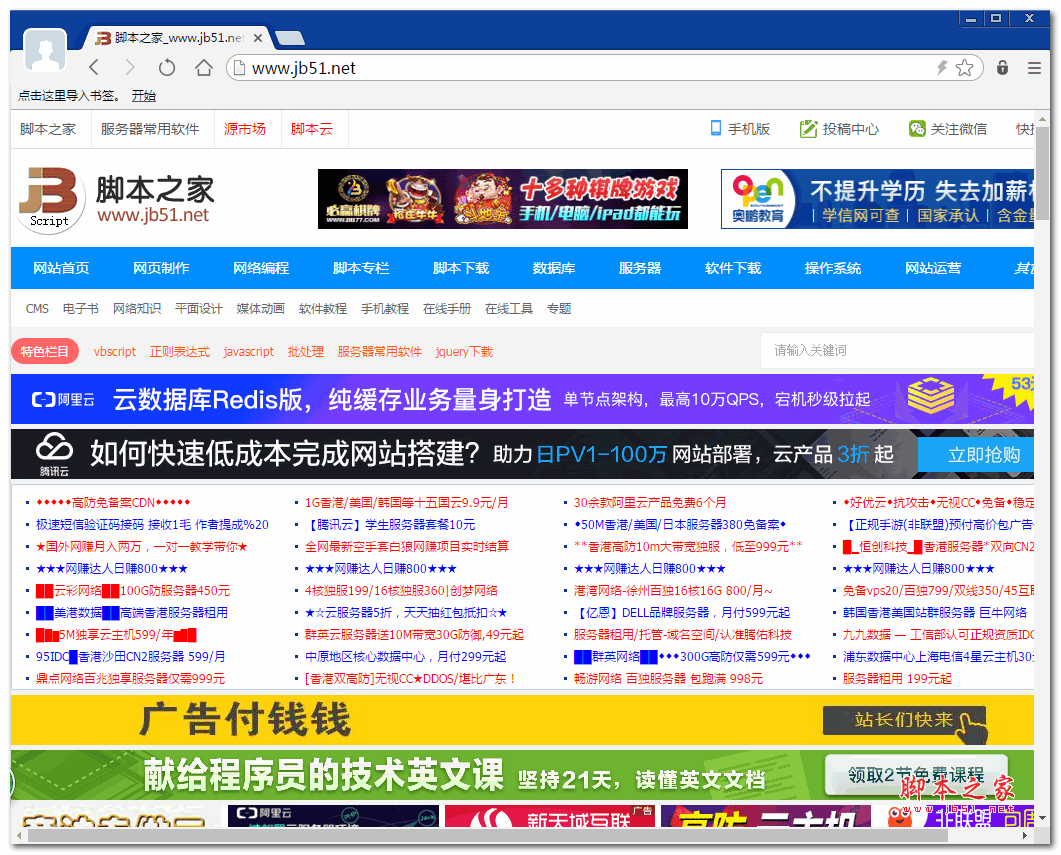Reload the page with the refresh icon
Image resolution: width=1061 pixels, height=855 pixels.
tap(166, 68)
